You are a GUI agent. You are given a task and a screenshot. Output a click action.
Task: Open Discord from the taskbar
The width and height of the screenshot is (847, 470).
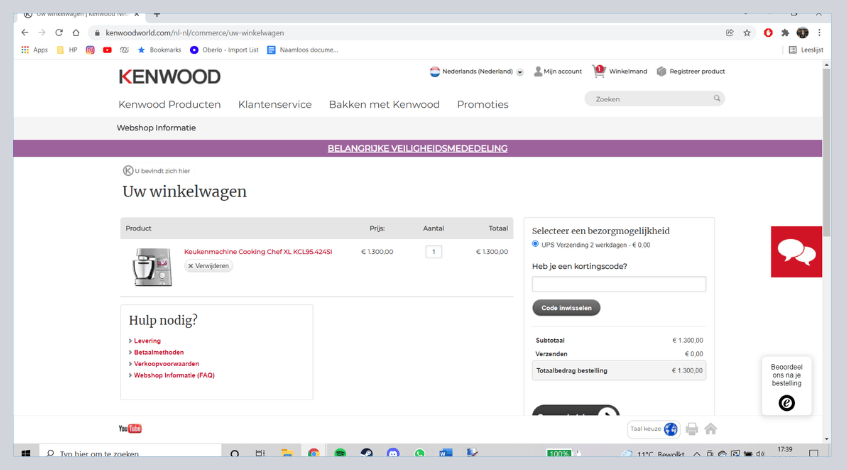pyautogui.click(x=393, y=453)
